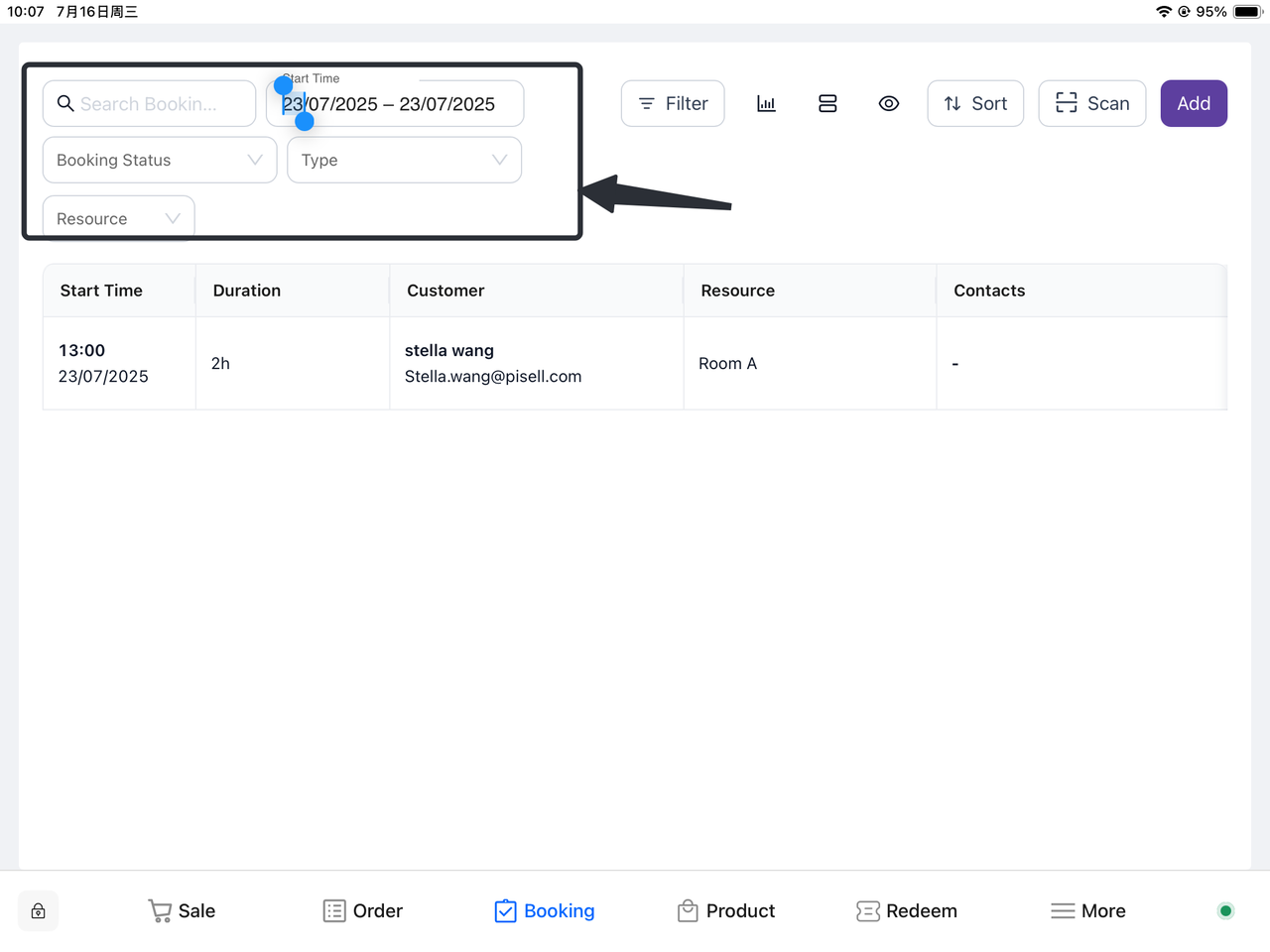The image size is (1270, 952).
Task: Open the bar chart statistics icon
Action: coord(766,103)
